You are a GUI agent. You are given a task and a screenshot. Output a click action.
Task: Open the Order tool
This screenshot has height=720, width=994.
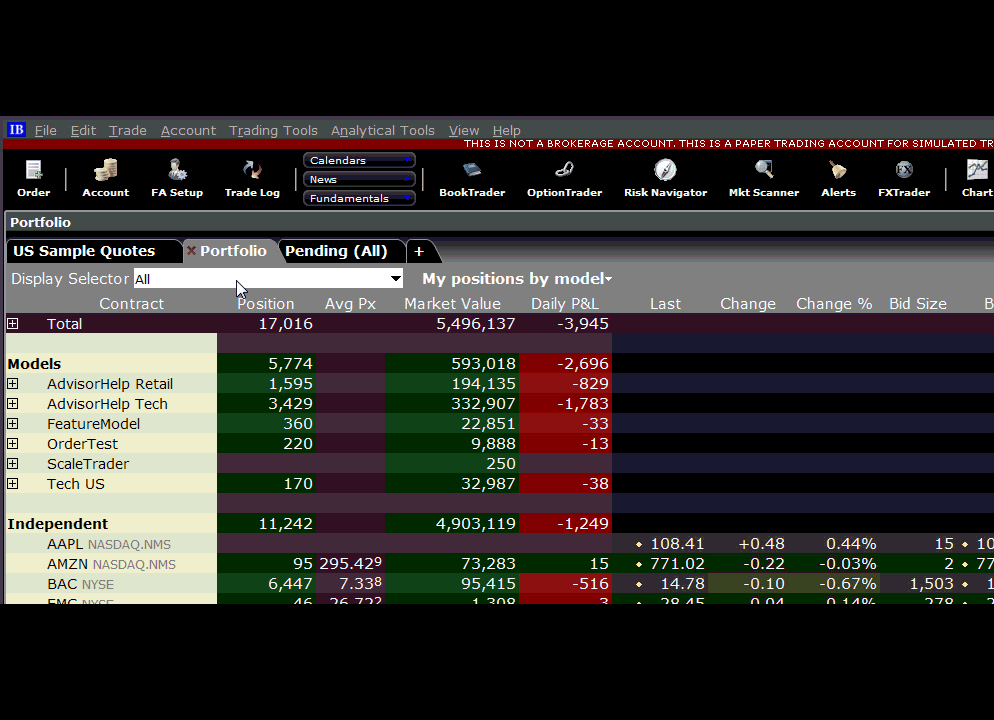pos(33,177)
